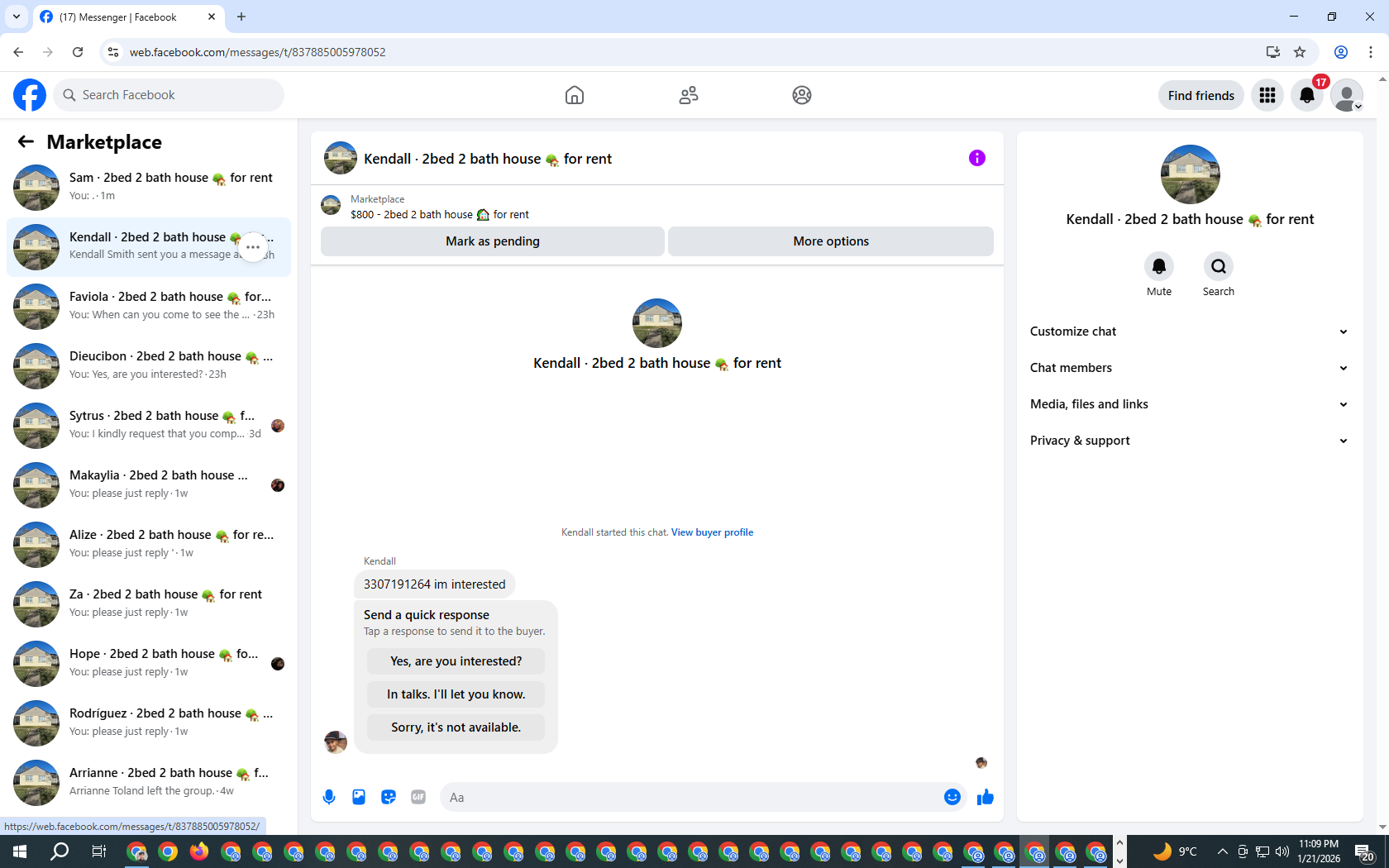Go to the Facebook Home tab
The image size is (1389, 868).
click(575, 95)
